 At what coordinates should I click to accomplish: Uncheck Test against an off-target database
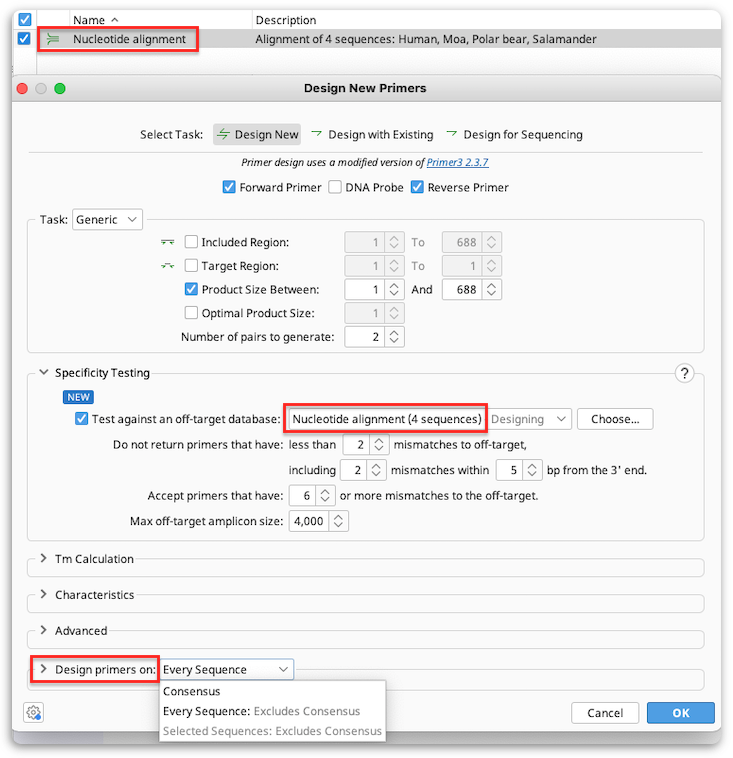coord(81,419)
